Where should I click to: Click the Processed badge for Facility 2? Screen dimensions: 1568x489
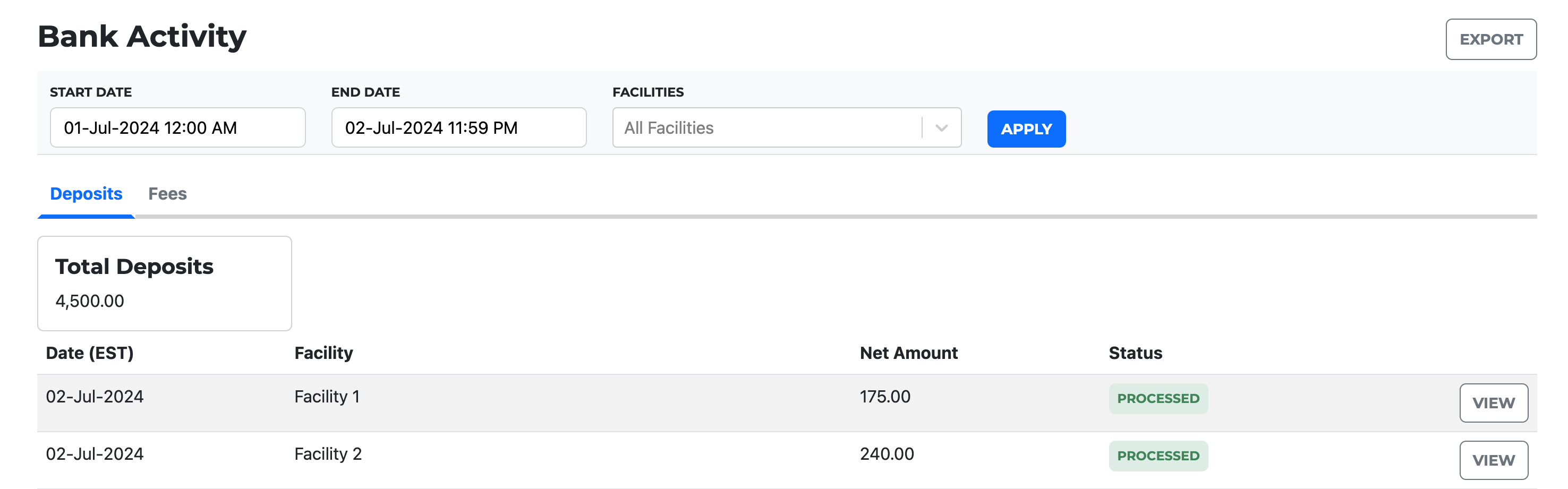(x=1158, y=456)
